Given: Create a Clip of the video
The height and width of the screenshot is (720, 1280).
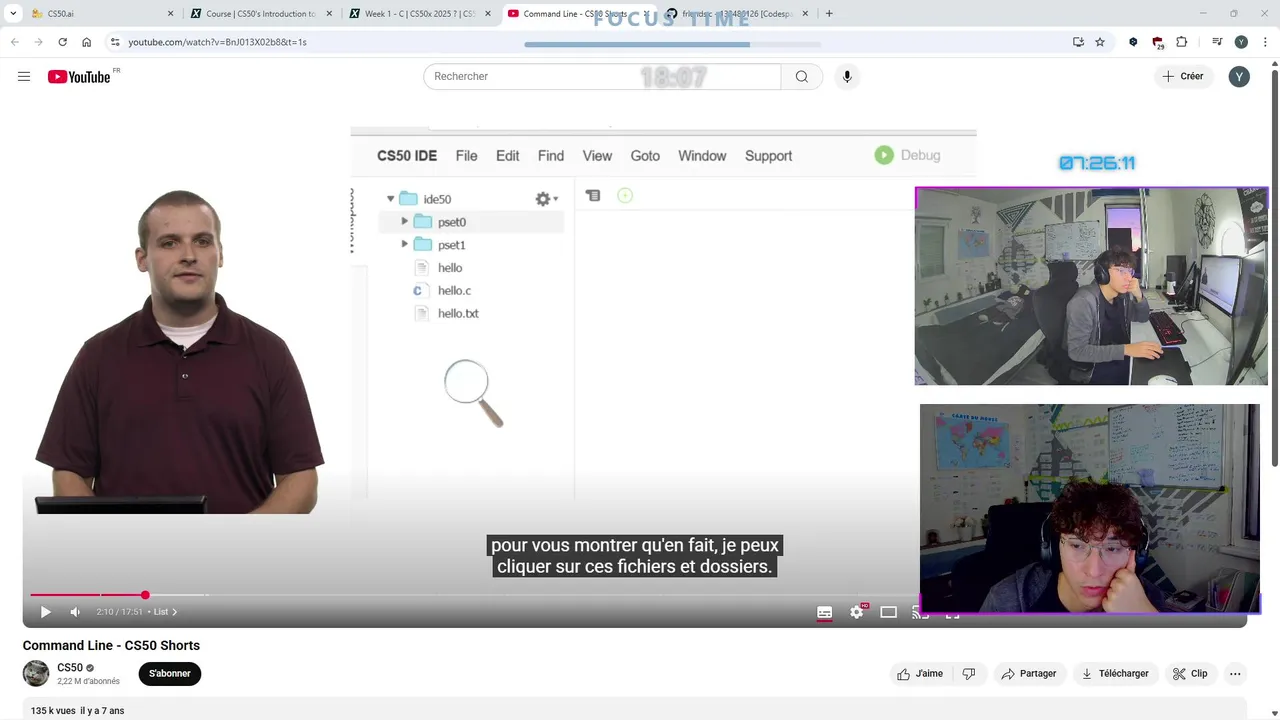Looking at the screenshot, I should click(x=1190, y=674).
